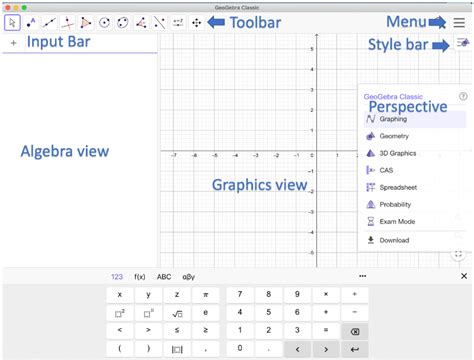The height and width of the screenshot is (360, 474).
Task: Choose the Spreadsheet perspective
Action: [x=415, y=187]
